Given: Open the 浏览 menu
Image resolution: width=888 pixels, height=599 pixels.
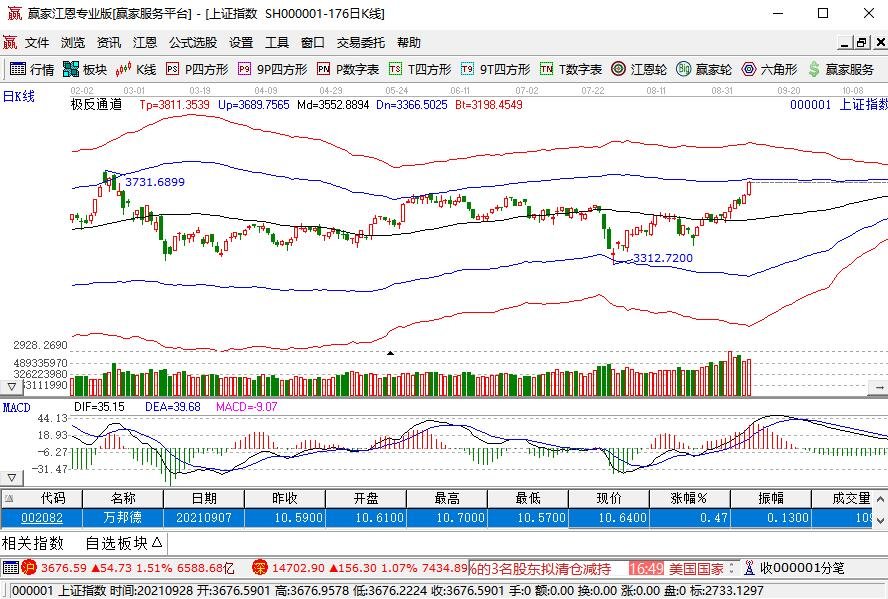Looking at the screenshot, I should click(x=73, y=42).
